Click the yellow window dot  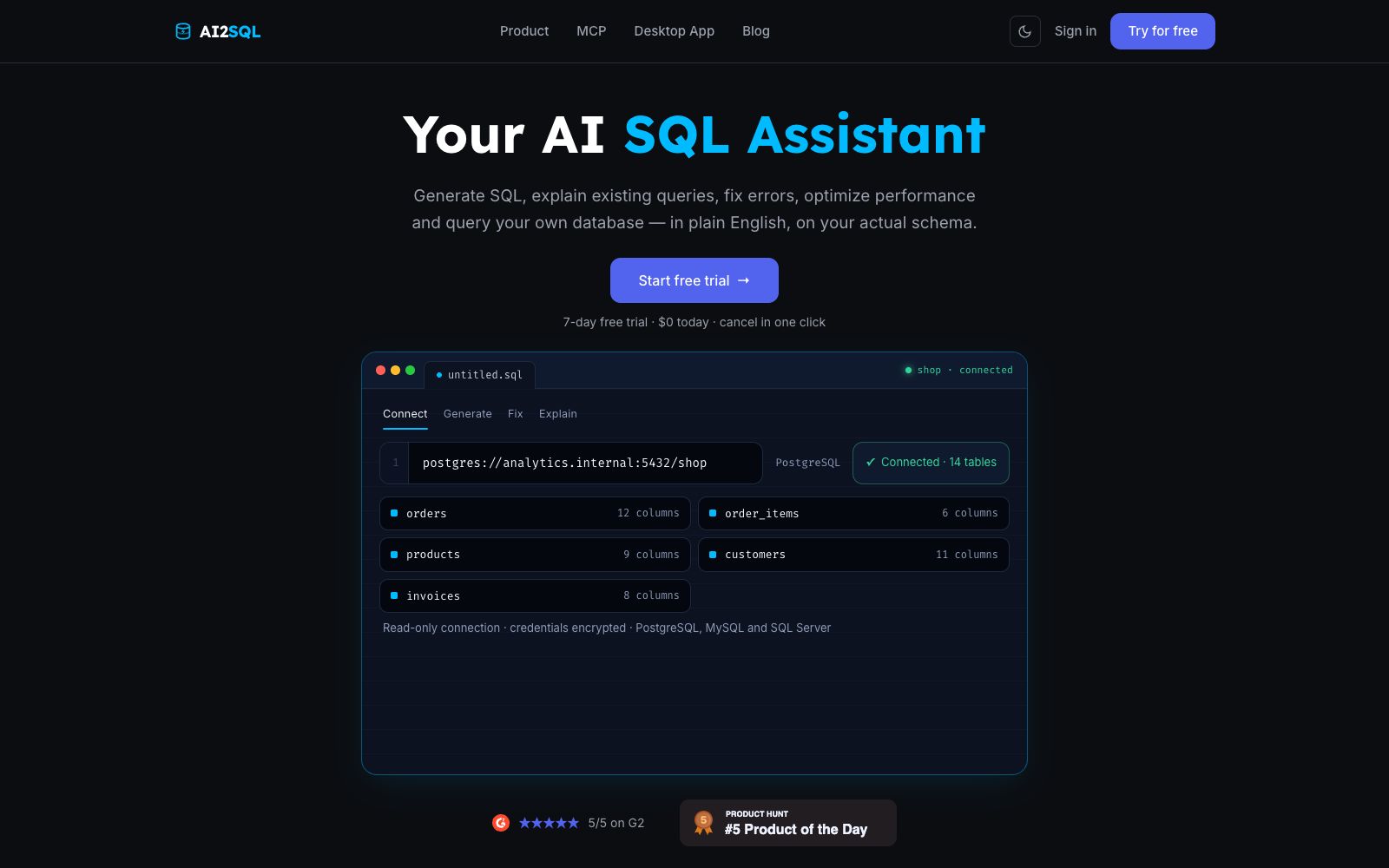pos(395,370)
